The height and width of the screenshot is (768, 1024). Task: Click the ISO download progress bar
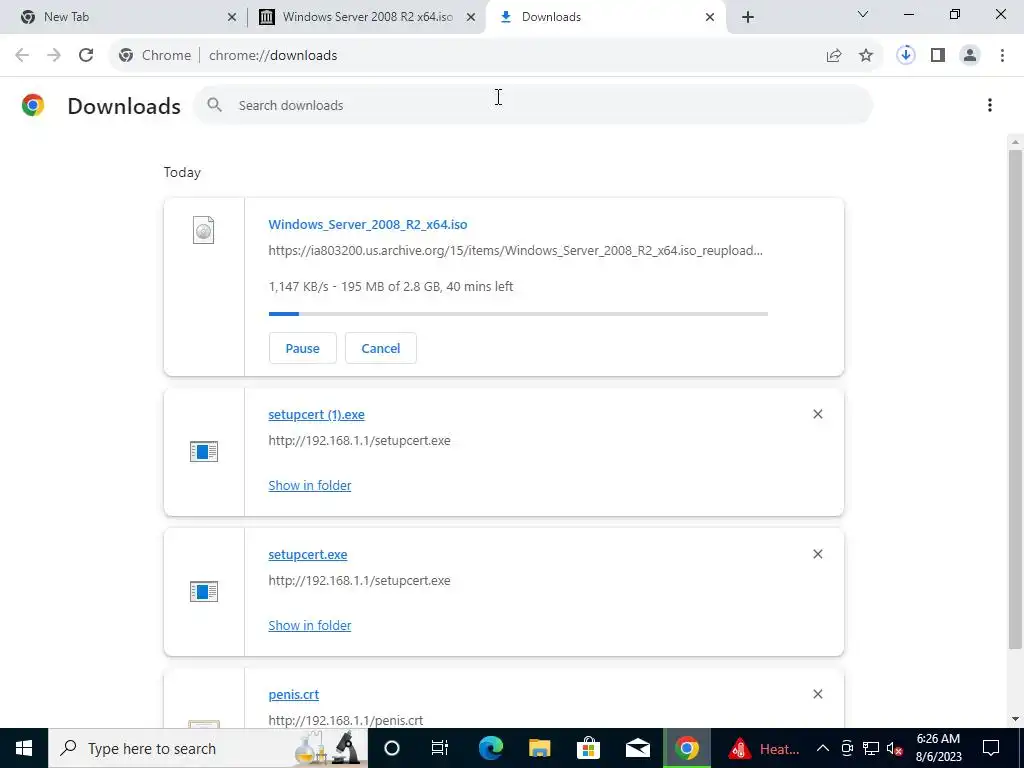518,314
